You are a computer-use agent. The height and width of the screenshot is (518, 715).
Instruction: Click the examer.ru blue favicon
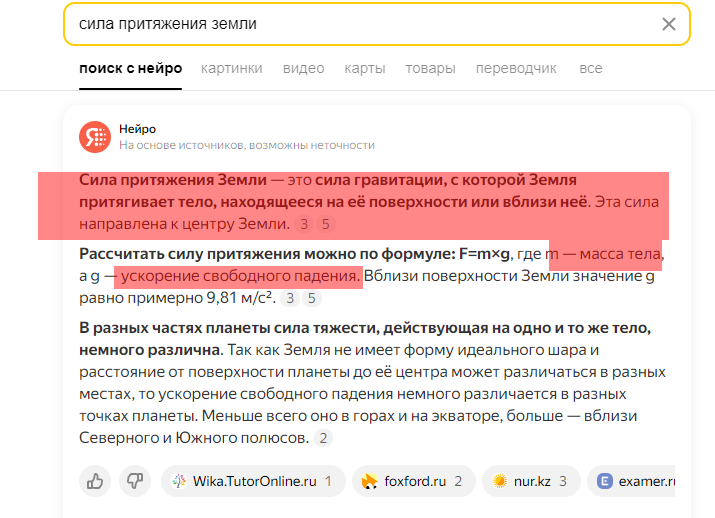pos(605,481)
